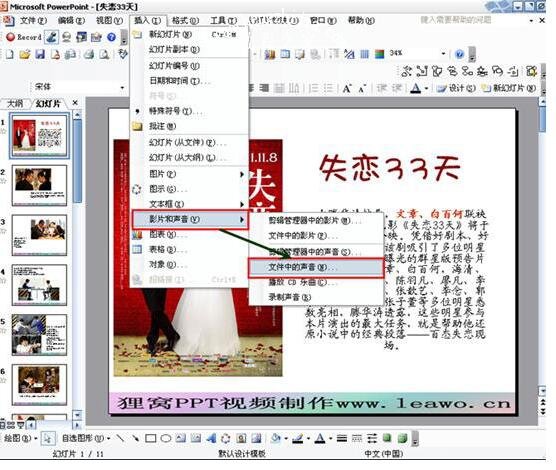
Task: Click the 新幻灯片 button in formatting toolbar
Action: 509,88
